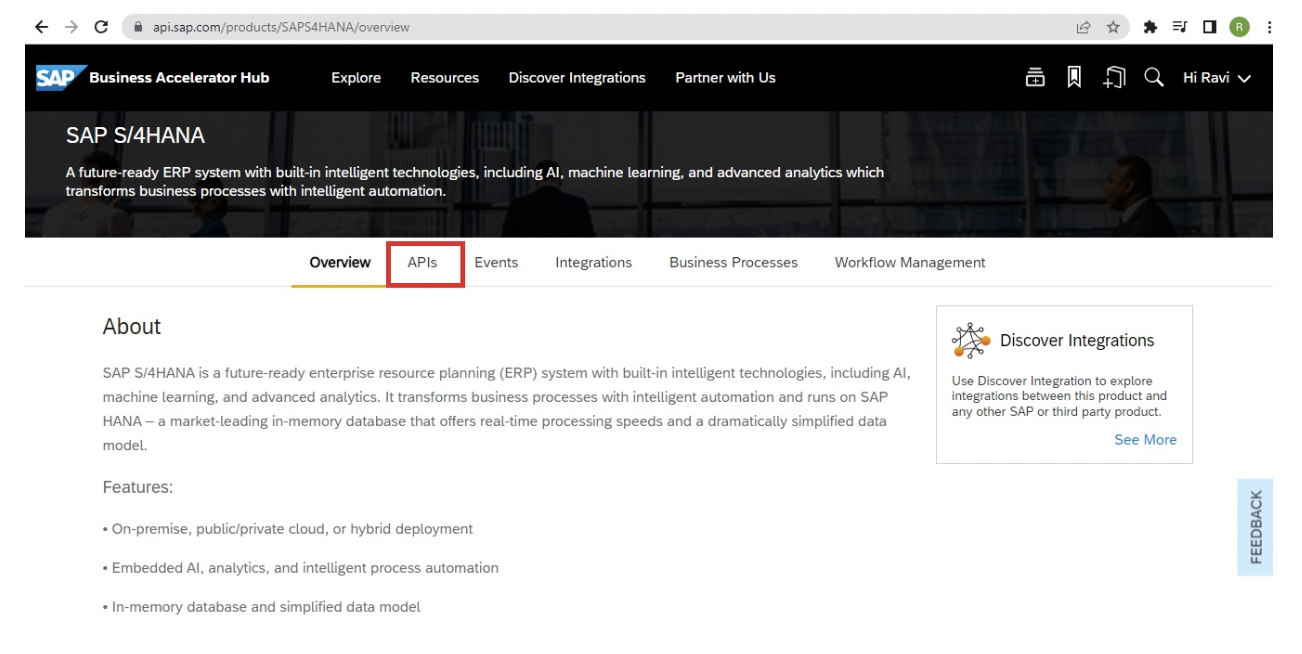Switch to the APIs tab
1302x654 pixels.
pyautogui.click(x=422, y=263)
